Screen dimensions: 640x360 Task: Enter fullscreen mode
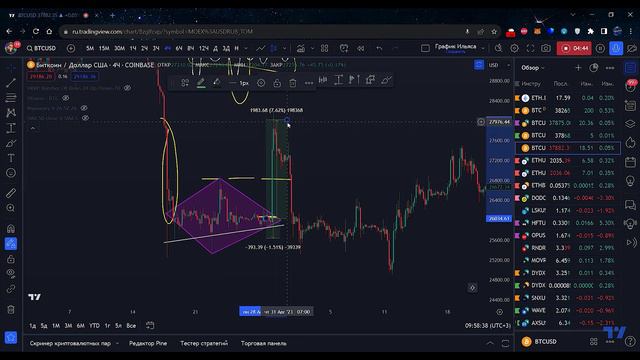point(530,48)
